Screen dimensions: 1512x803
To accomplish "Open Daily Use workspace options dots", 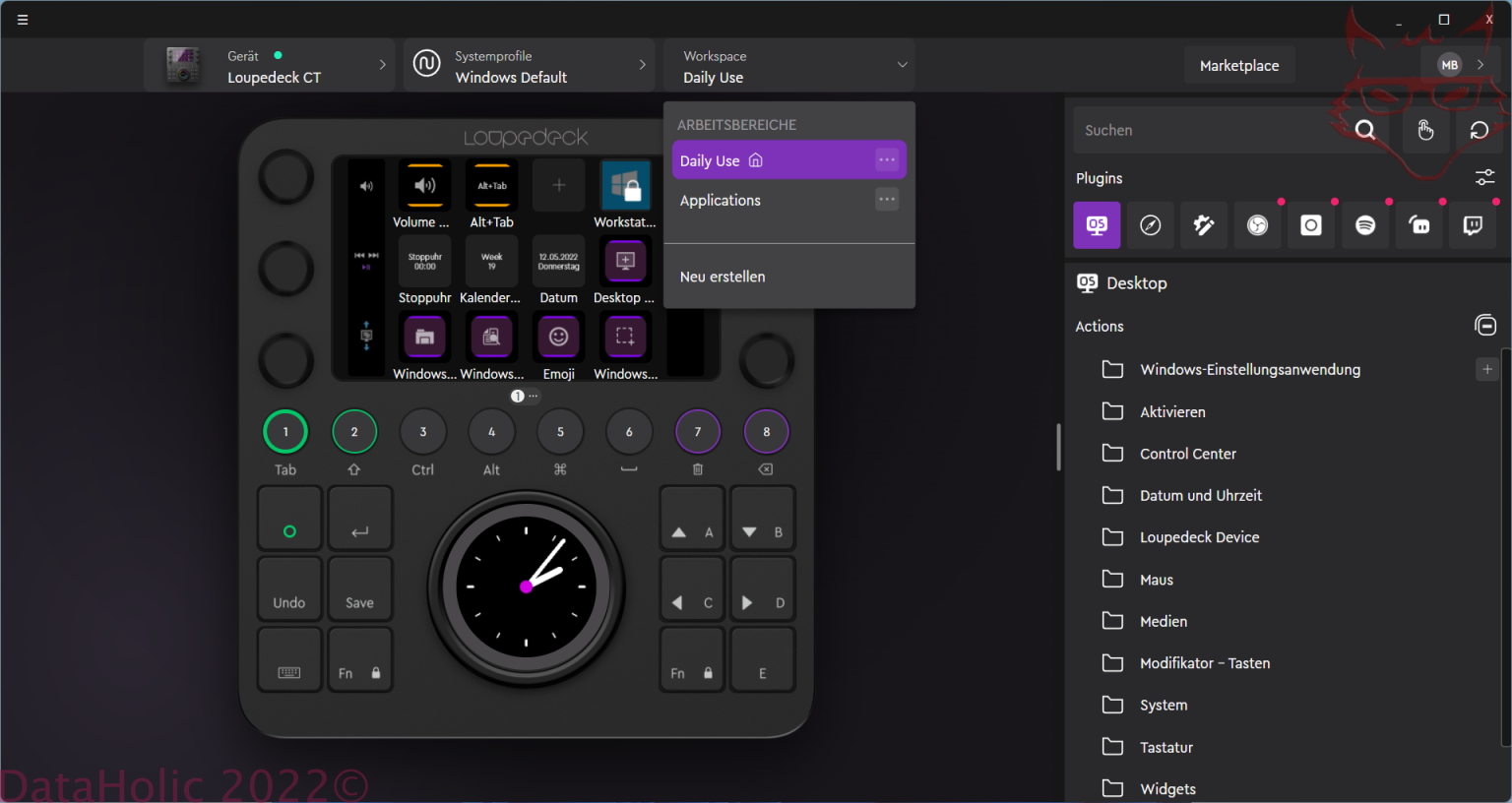I will click(x=887, y=159).
